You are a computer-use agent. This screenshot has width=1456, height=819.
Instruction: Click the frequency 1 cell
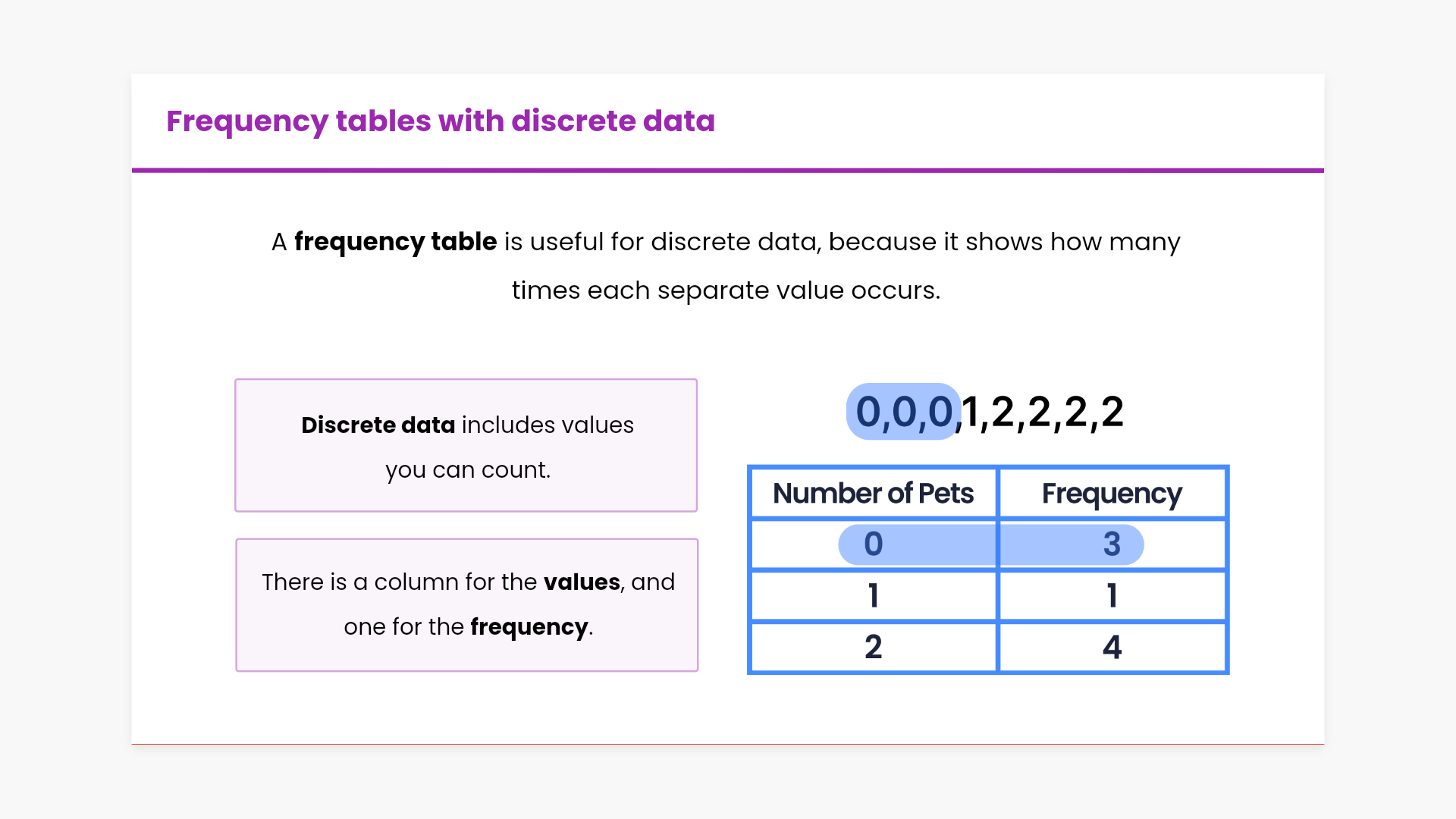click(x=1112, y=596)
